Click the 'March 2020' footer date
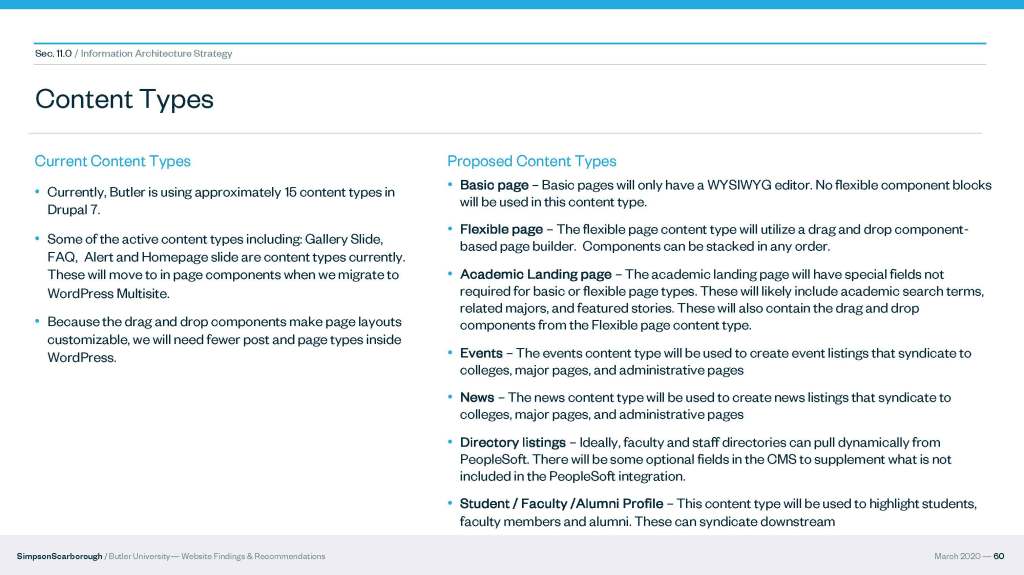The height and width of the screenshot is (575, 1024). (956, 556)
